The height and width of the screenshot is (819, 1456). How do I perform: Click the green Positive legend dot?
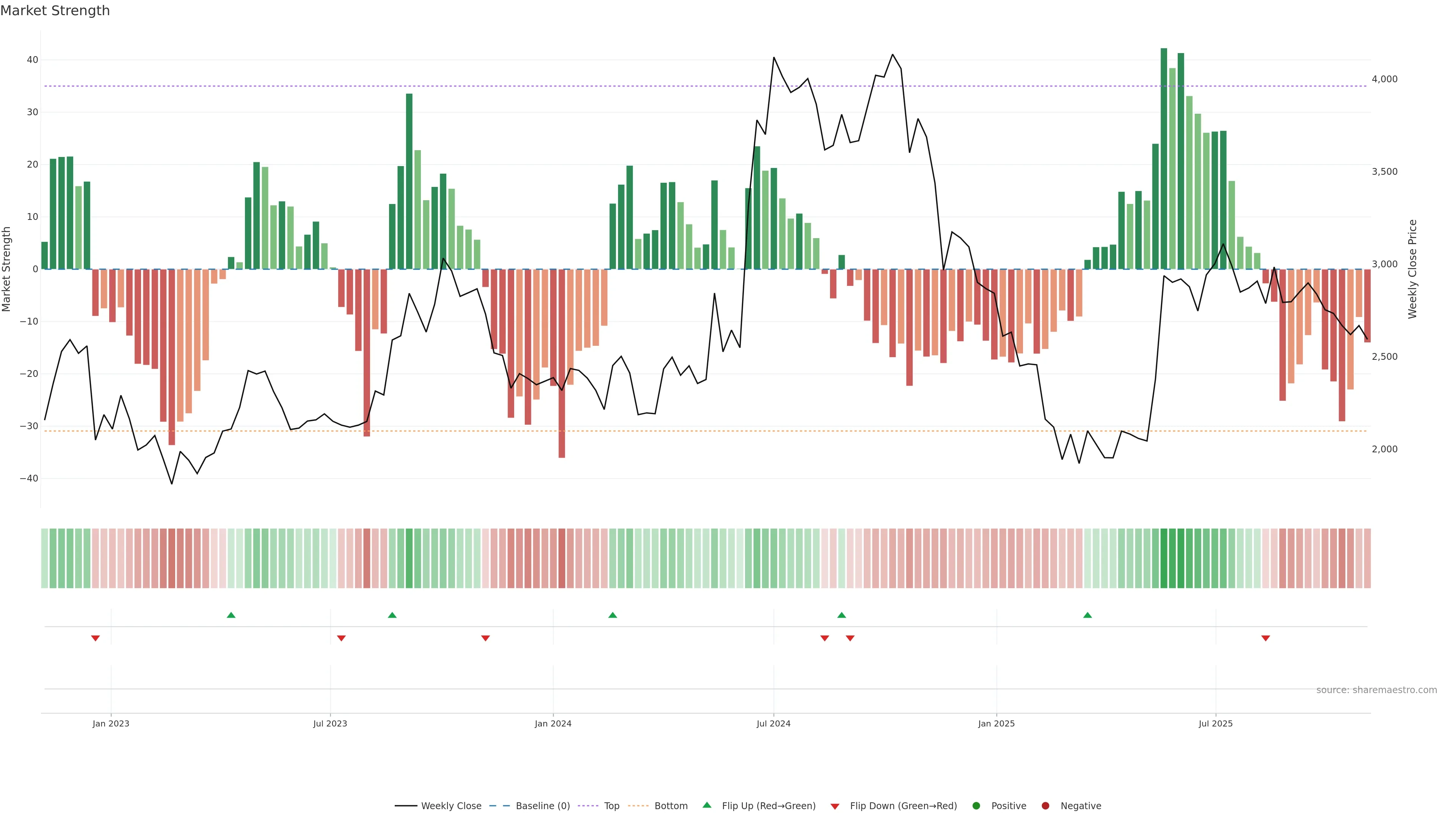[x=976, y=806]
